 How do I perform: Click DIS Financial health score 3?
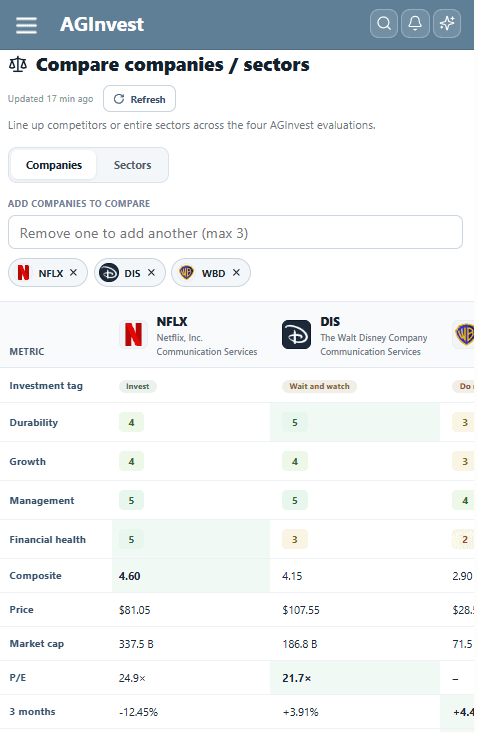(x=295, y=540)
